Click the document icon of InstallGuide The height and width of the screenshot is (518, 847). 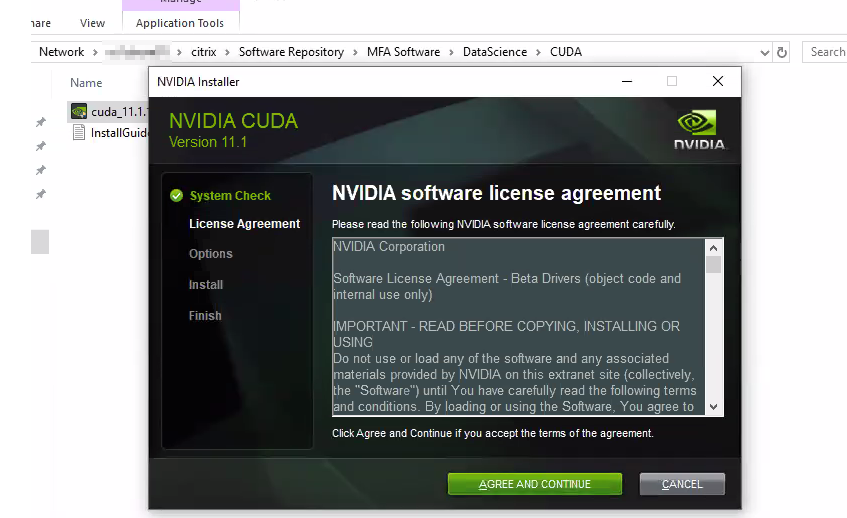pyautogui.click(x=79, y=132)
